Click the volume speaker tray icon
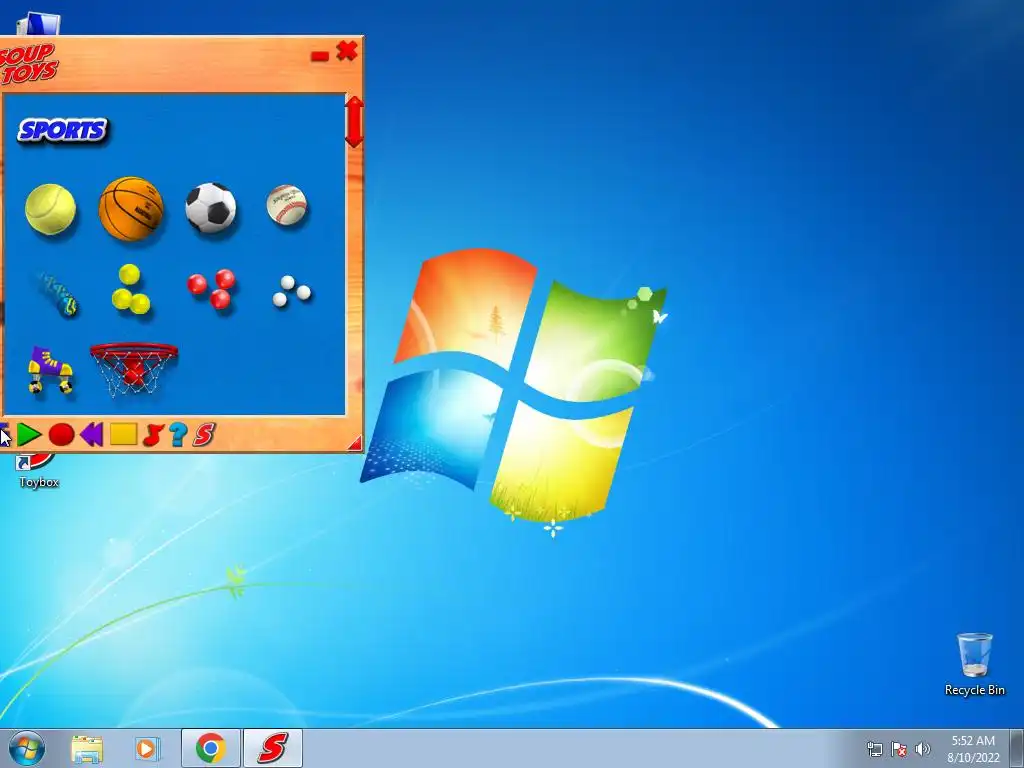This screenshot has height=768, width=1024. pos(923,749)
